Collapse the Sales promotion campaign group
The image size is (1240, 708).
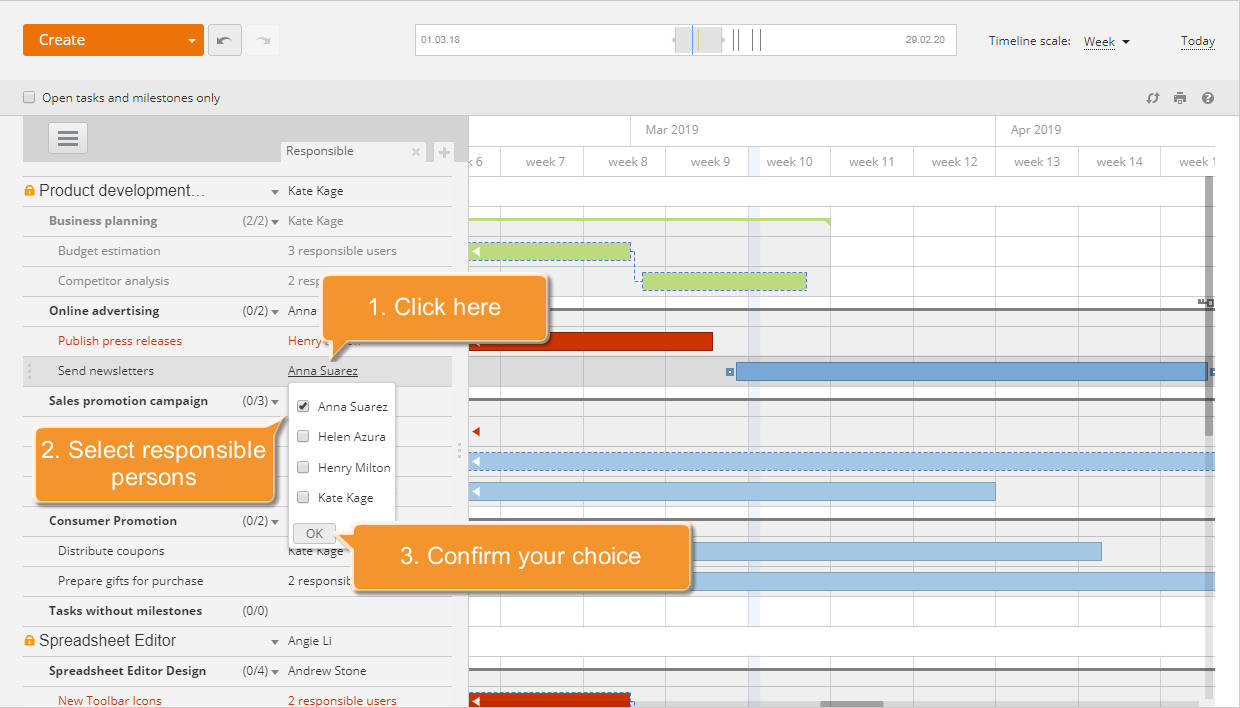pyautogui.click(x=275, y=401)
